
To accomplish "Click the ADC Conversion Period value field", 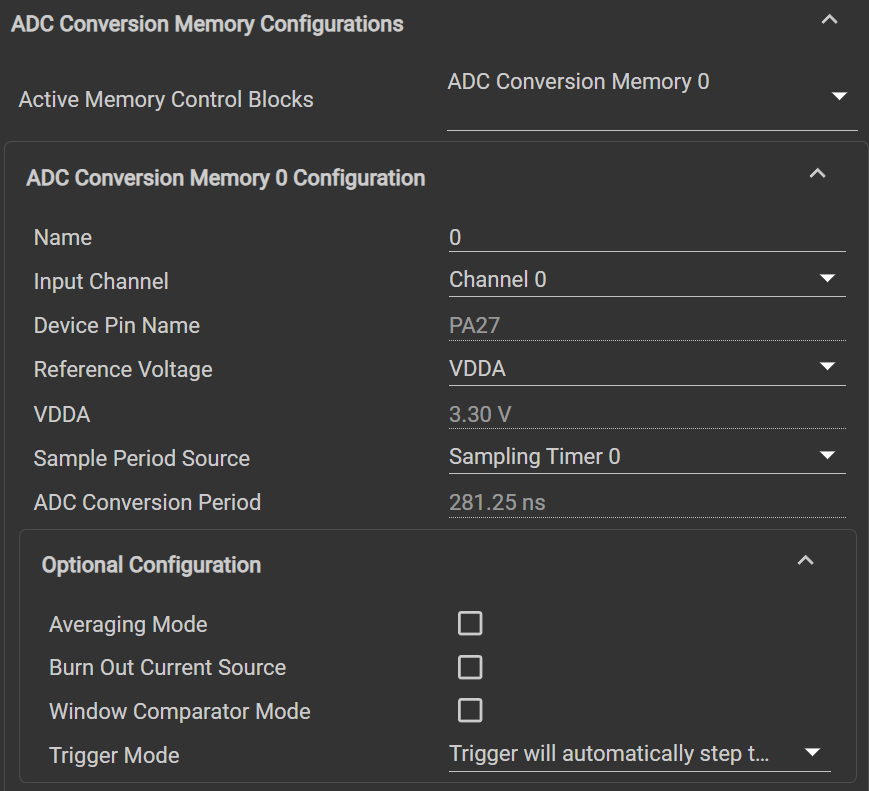I will (646, 502).
